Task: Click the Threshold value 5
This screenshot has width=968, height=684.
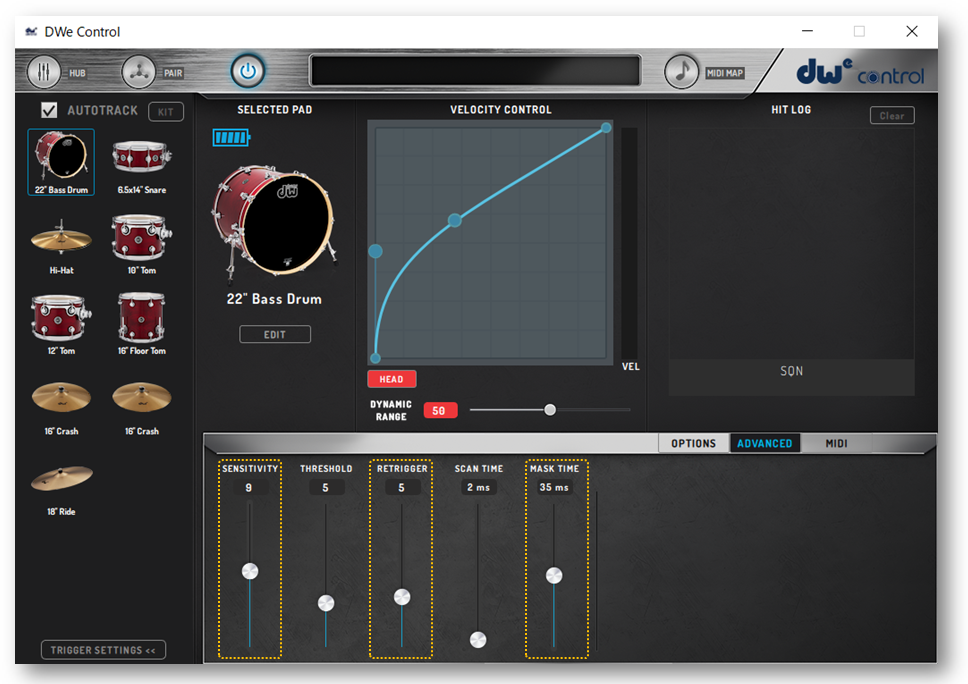Action: tap(325, 488)
